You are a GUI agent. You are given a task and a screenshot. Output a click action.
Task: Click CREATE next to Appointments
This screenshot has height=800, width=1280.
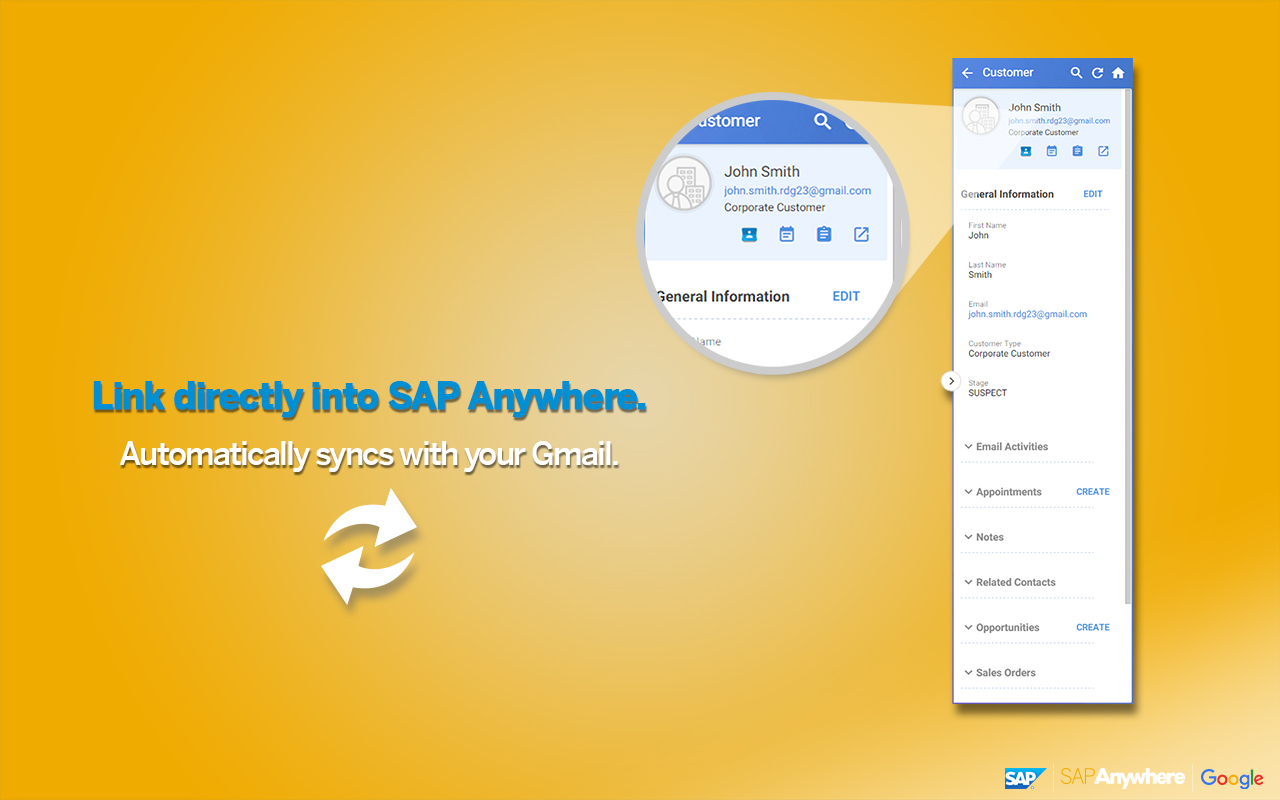click(1093, 492)
